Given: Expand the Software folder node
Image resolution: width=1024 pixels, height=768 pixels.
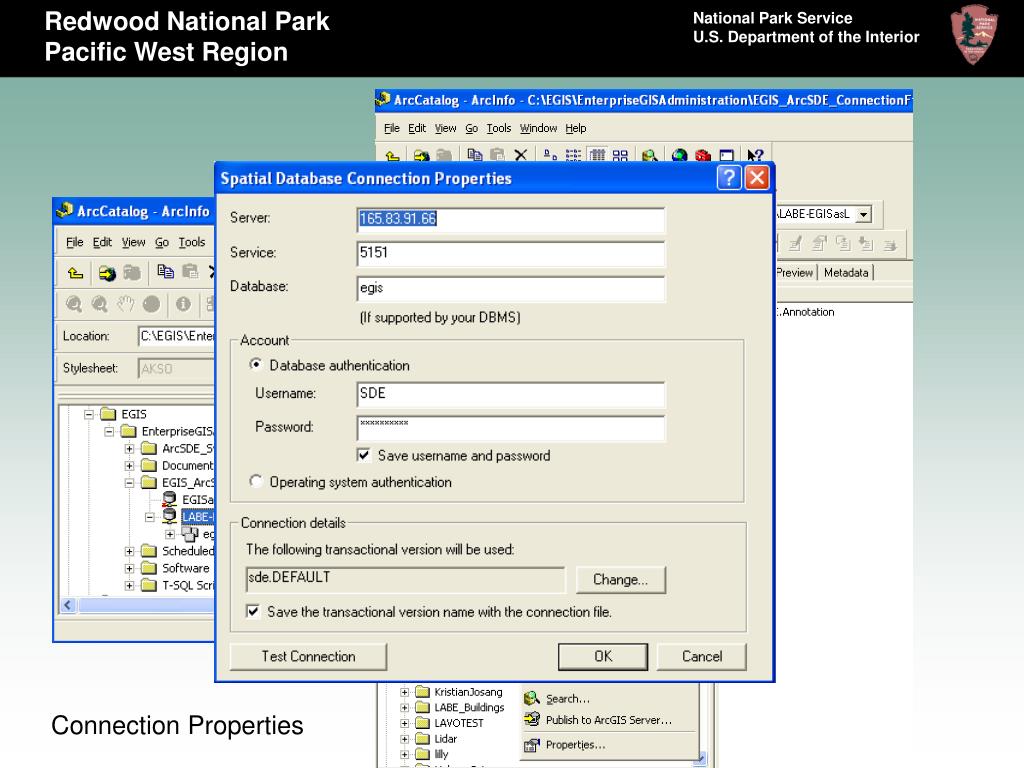Looking at the screenshot, I should (x=129, y=568).
